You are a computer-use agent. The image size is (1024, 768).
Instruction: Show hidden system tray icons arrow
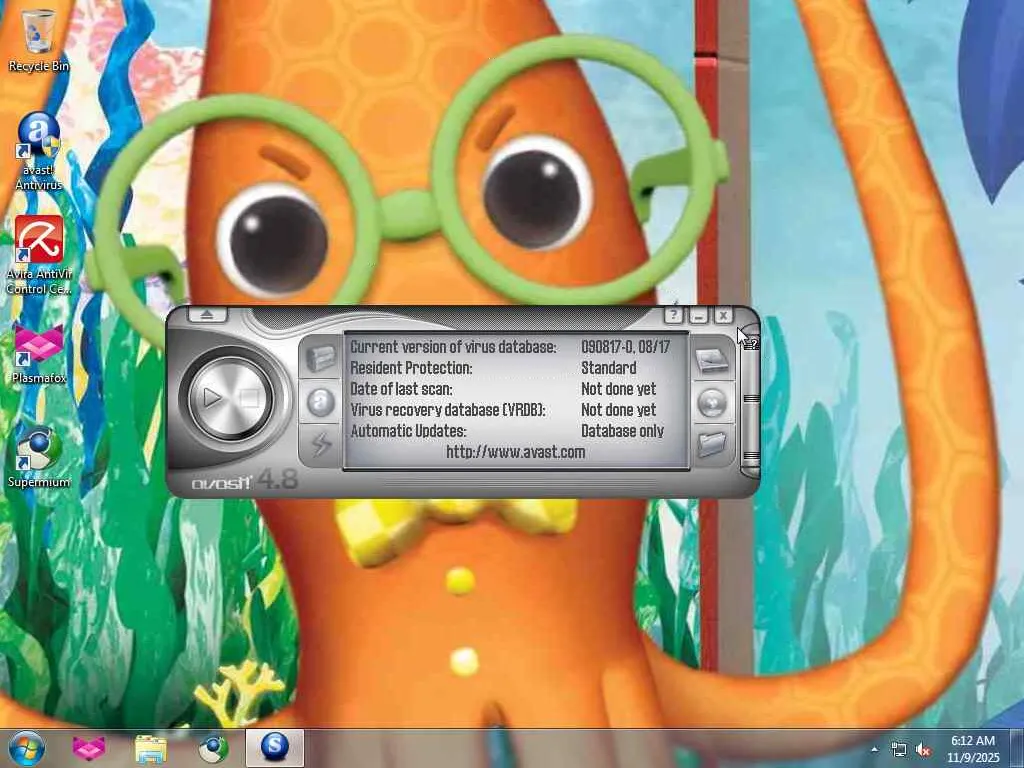(874, 749)
